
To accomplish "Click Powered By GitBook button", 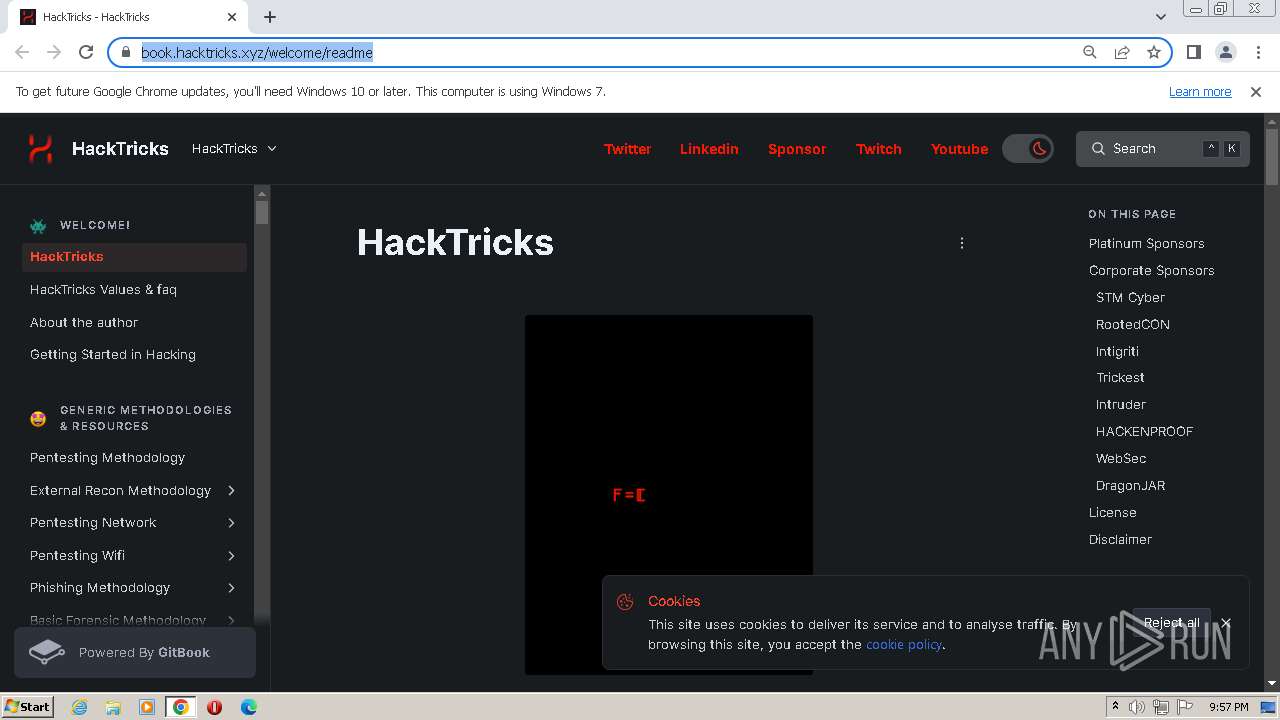I will 135,652.
